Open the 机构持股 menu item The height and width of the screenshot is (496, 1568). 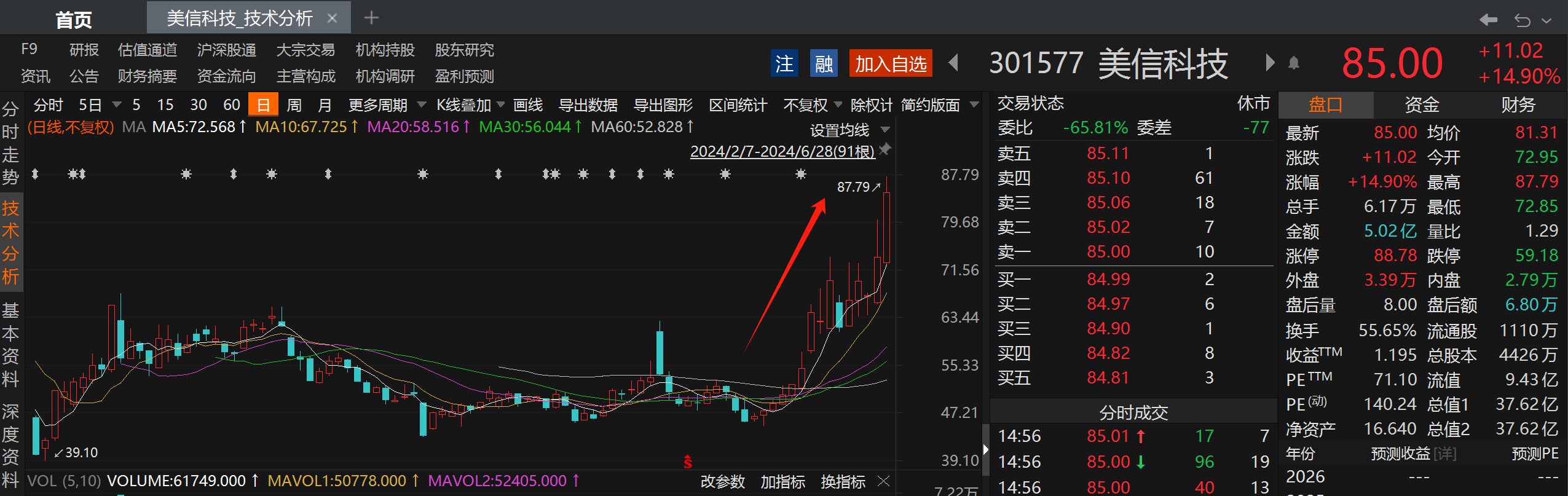point(385,50)
